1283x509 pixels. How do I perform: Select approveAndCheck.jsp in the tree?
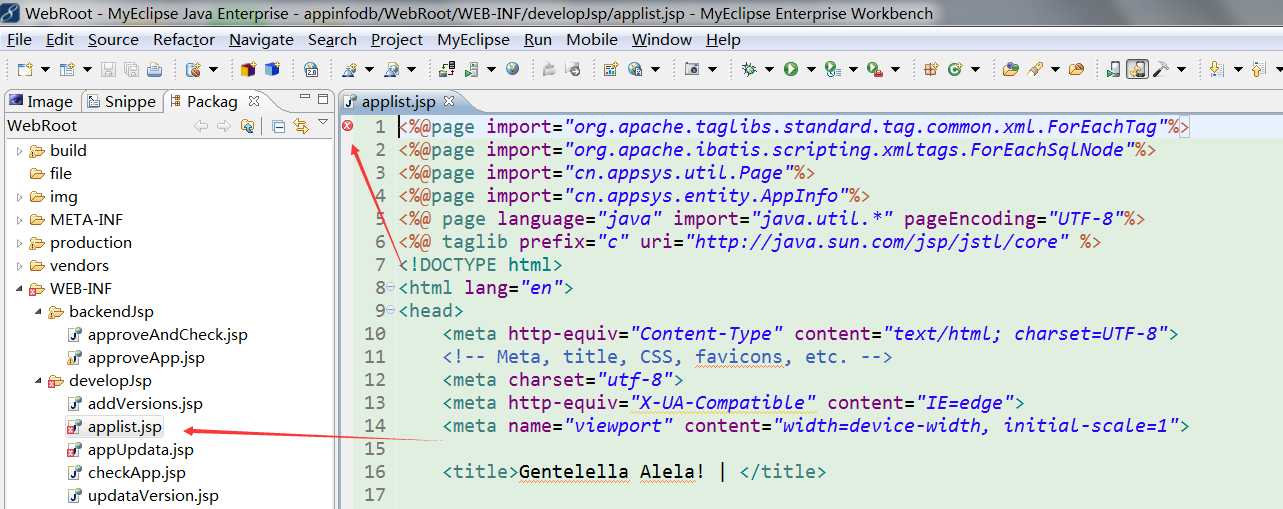coord(167,335)
